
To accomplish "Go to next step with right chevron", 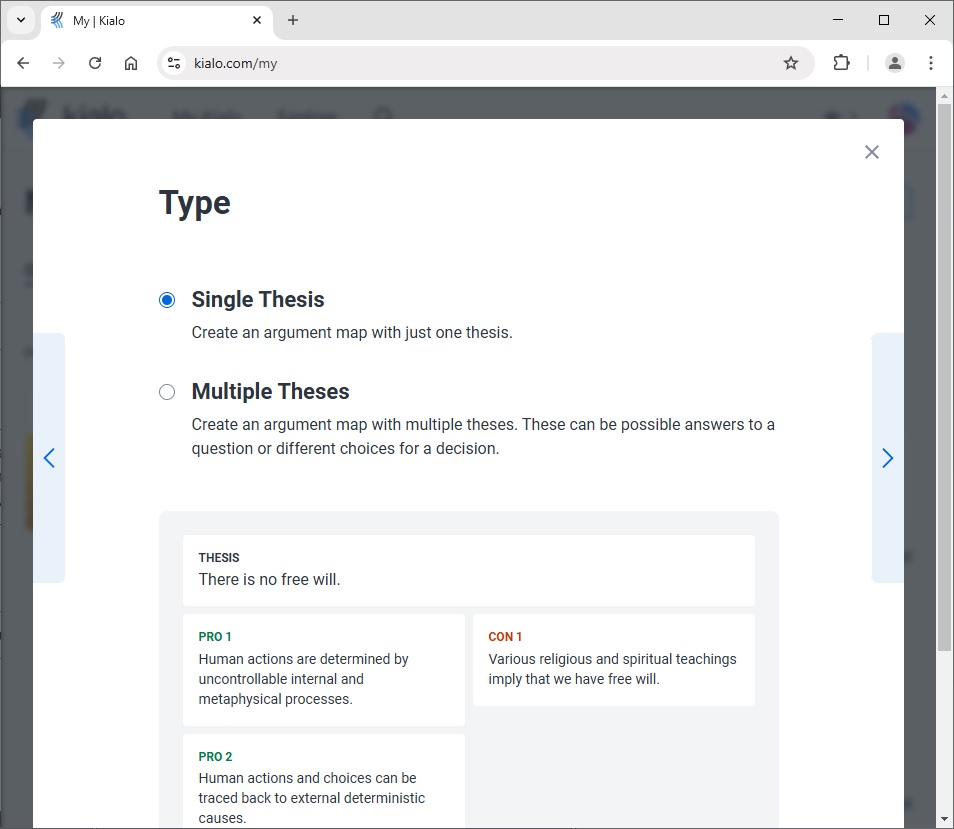I will (x=887, y=458).
